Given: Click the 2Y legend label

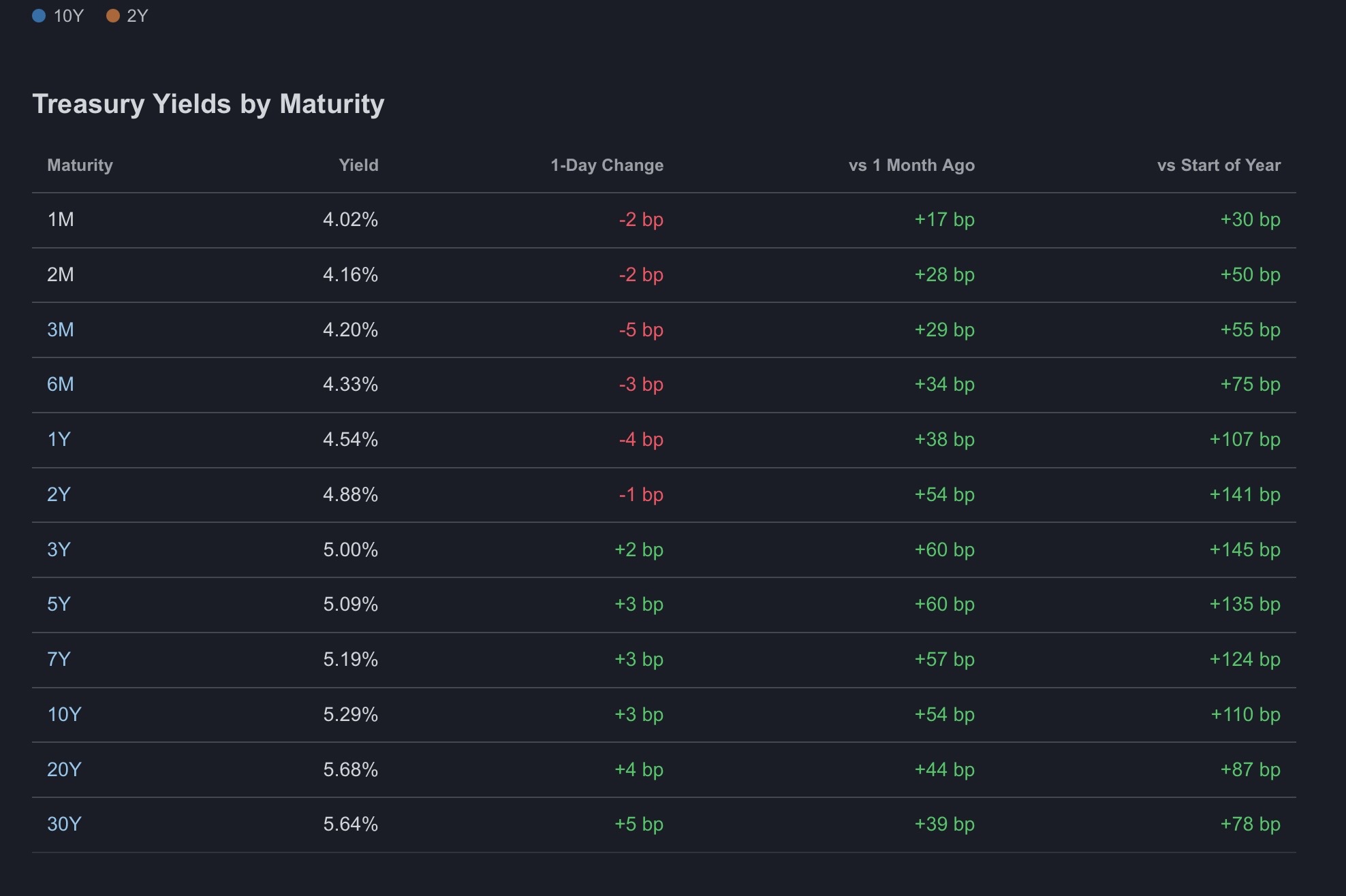Looking at the screenshot, I should click(x=137, y=16).
